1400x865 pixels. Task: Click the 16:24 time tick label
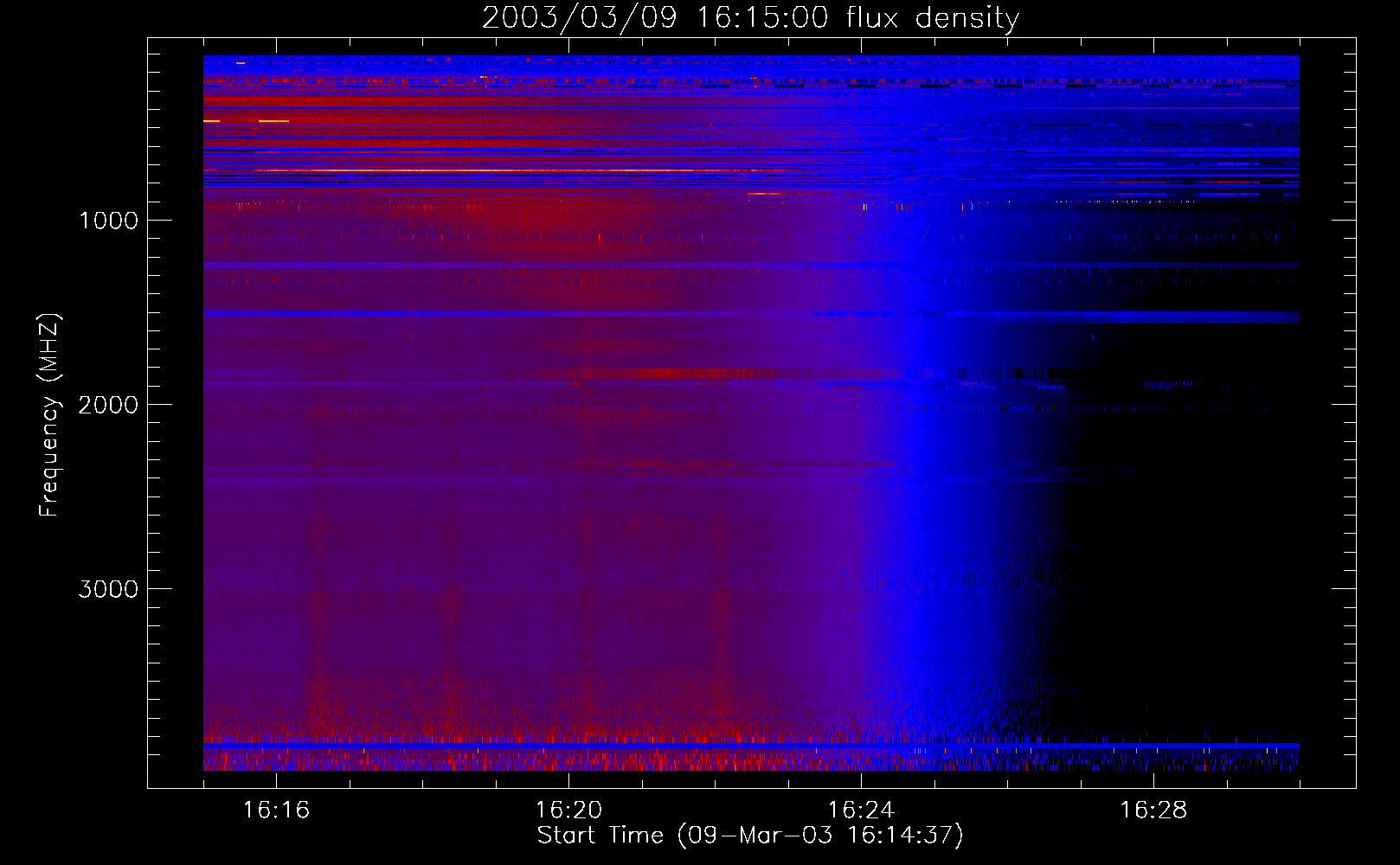pos(861,810)
